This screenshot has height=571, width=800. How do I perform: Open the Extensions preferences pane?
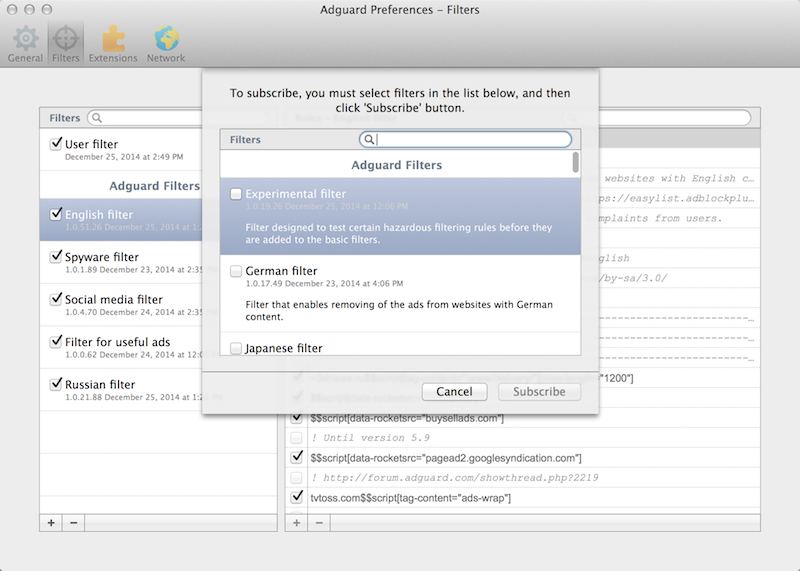point(113,44)
